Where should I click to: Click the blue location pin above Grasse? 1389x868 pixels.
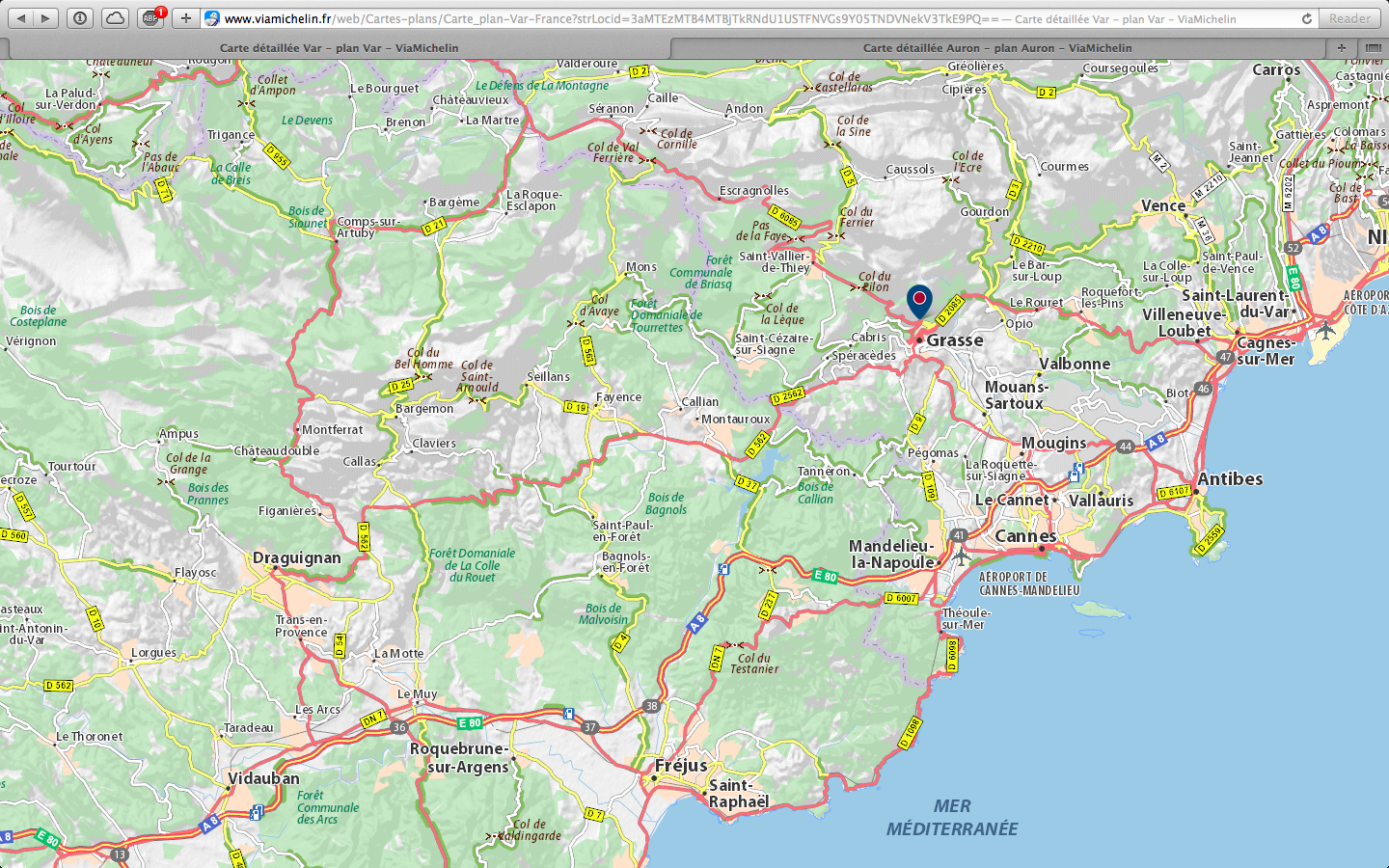919,301
